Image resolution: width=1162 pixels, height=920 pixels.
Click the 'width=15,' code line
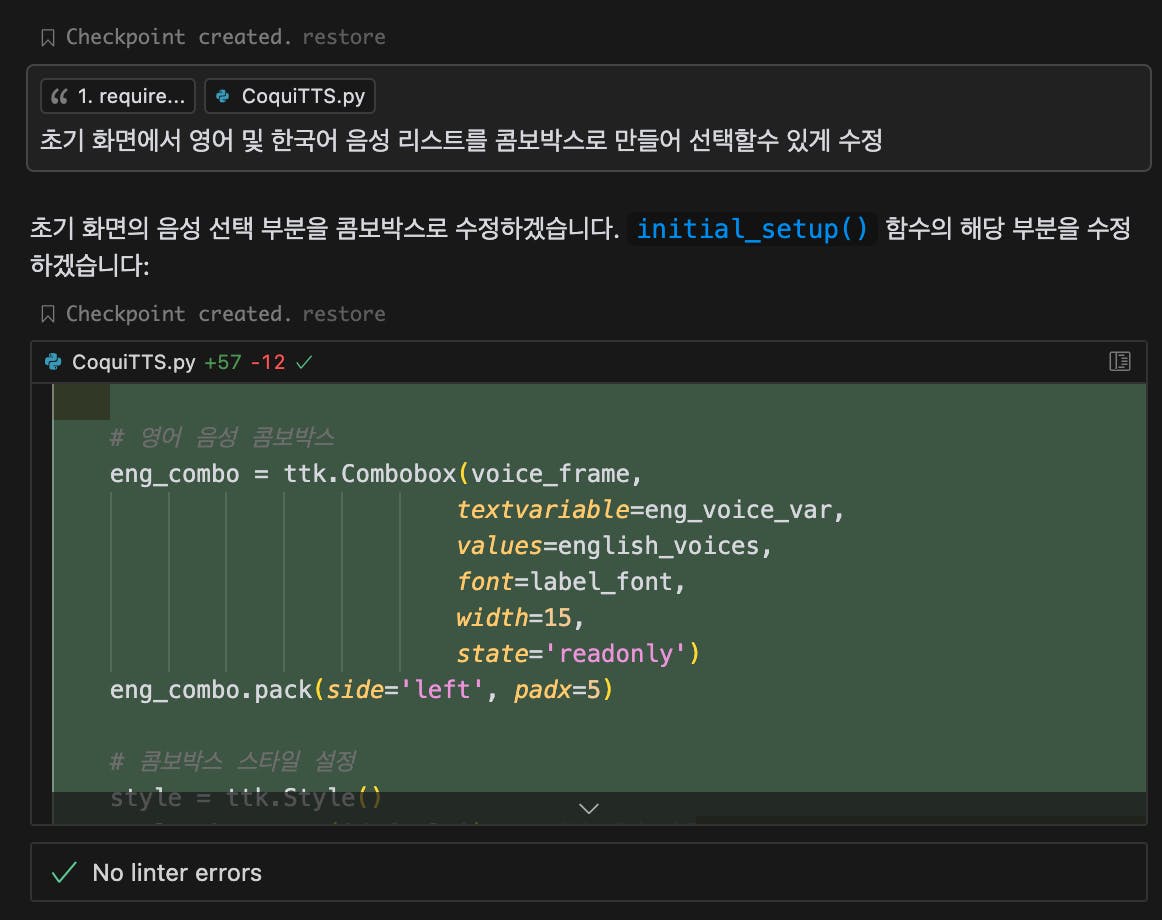520,618
